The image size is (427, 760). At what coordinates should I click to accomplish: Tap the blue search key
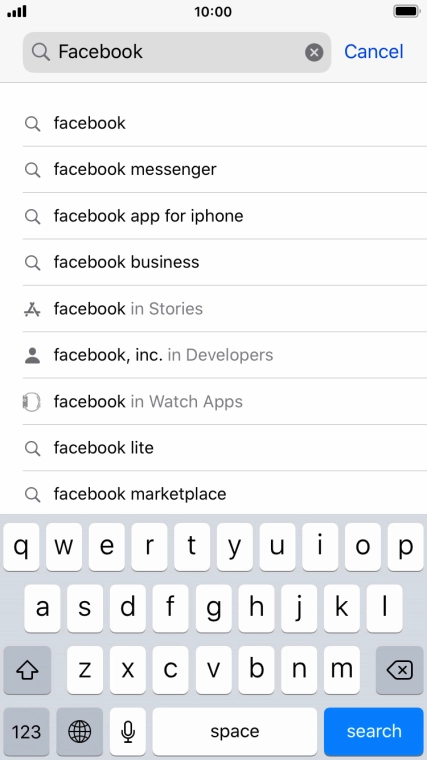pyautogui.click(x=374, y=731)
